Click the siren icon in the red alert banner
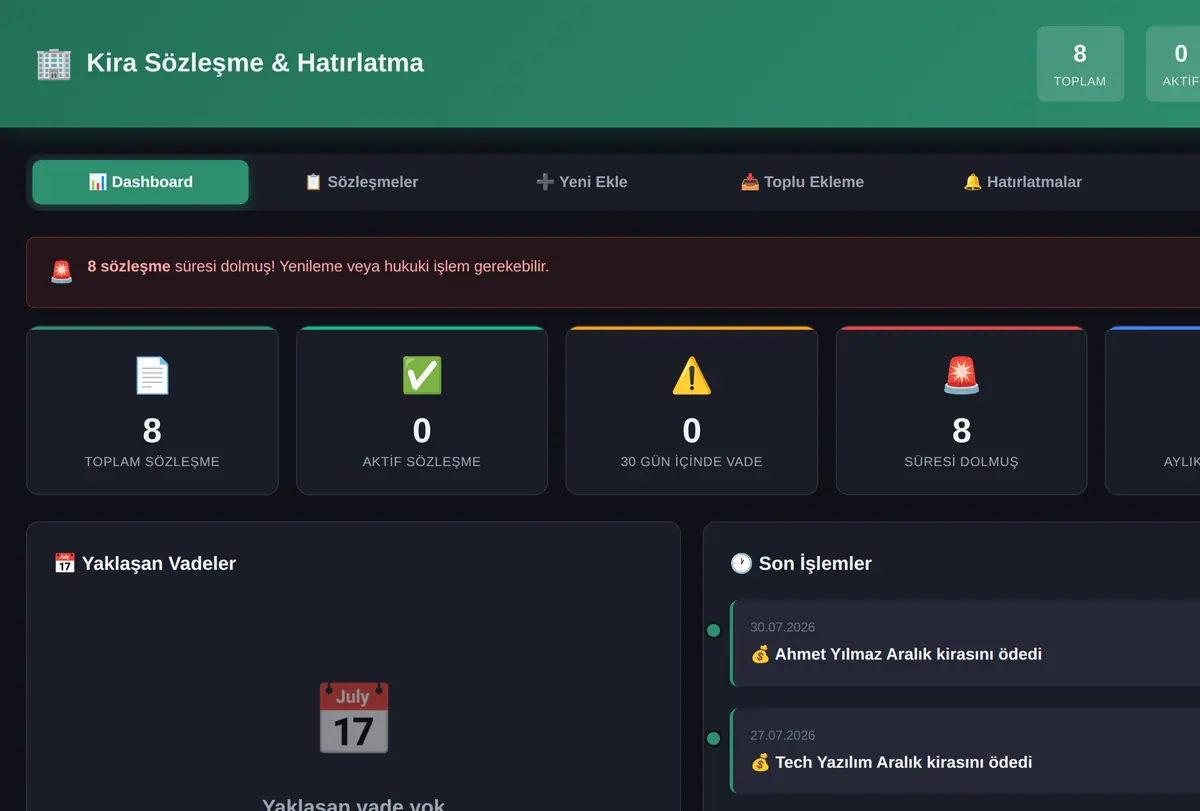The image size is (1200, 811). [61, 272]
